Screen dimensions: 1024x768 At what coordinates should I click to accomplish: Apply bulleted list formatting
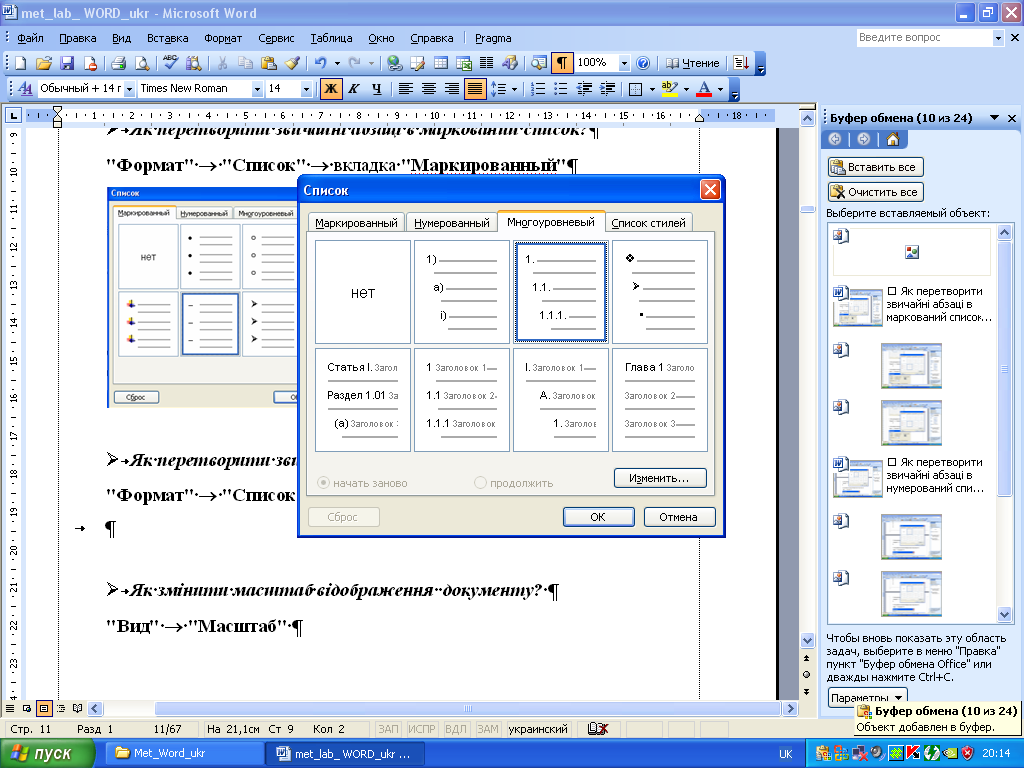[561, 89]
